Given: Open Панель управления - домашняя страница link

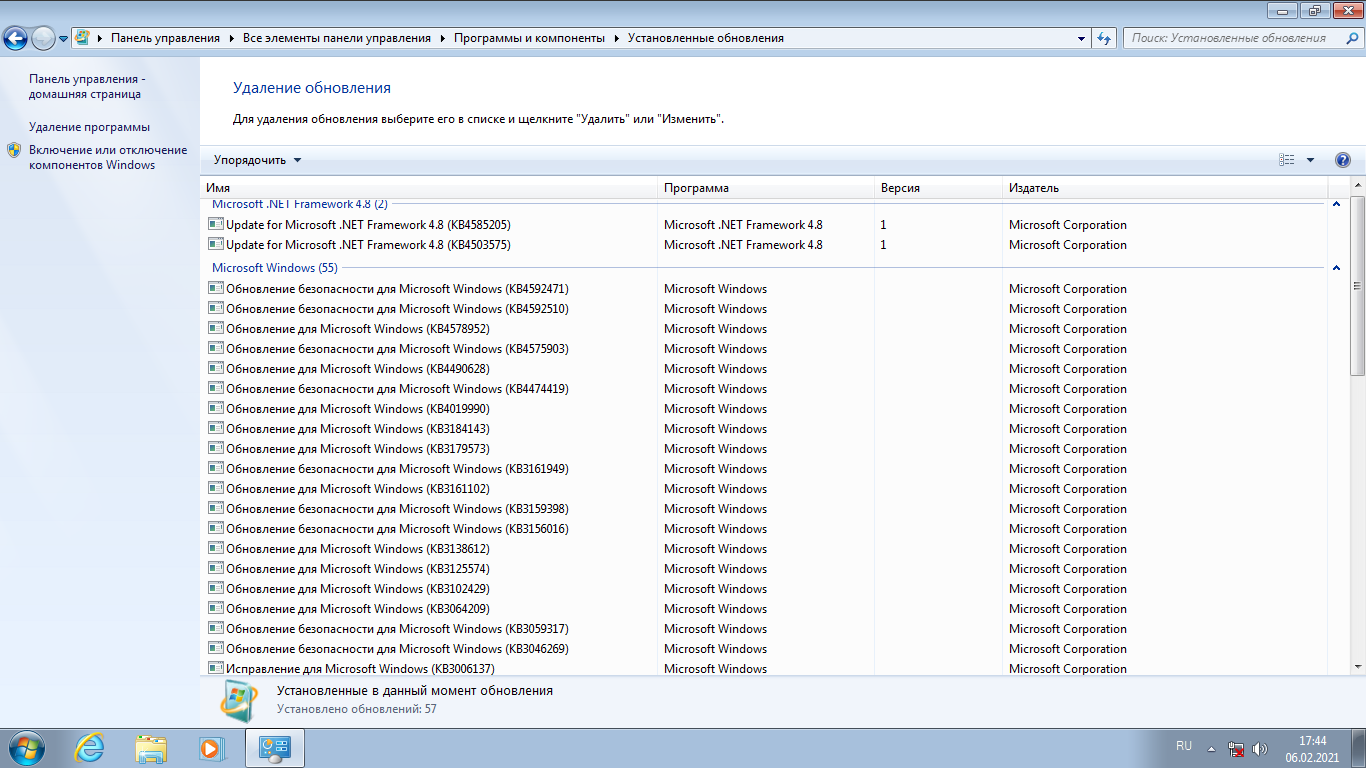Looking at the screenshot, I should point(88,86).
